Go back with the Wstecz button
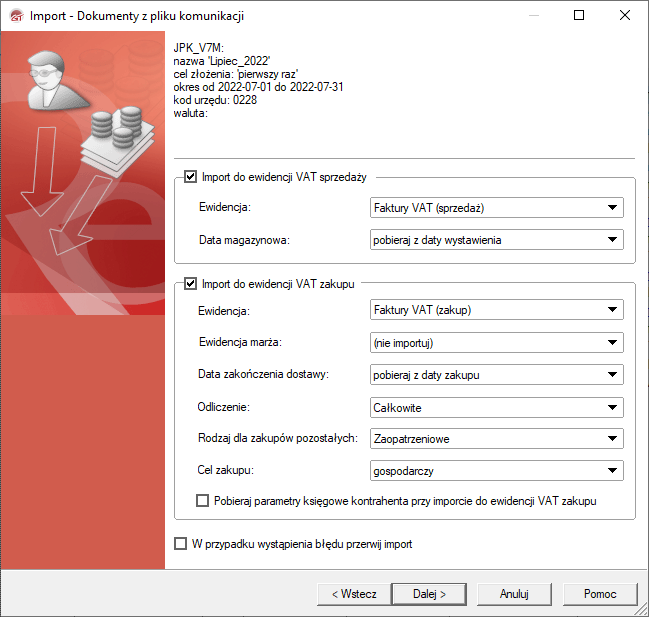The height and width of the screenshot is (617, 649). pos(354,594)
